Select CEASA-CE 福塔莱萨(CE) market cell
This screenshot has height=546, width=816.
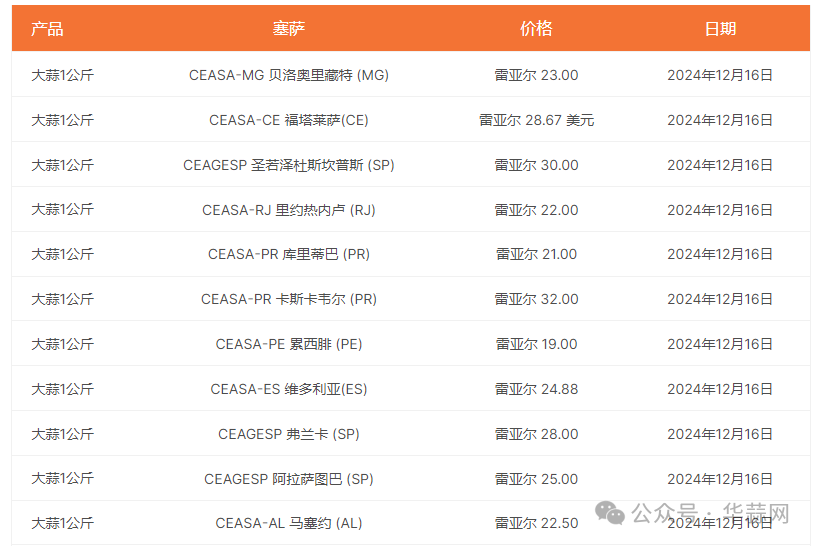coord(289,120)
